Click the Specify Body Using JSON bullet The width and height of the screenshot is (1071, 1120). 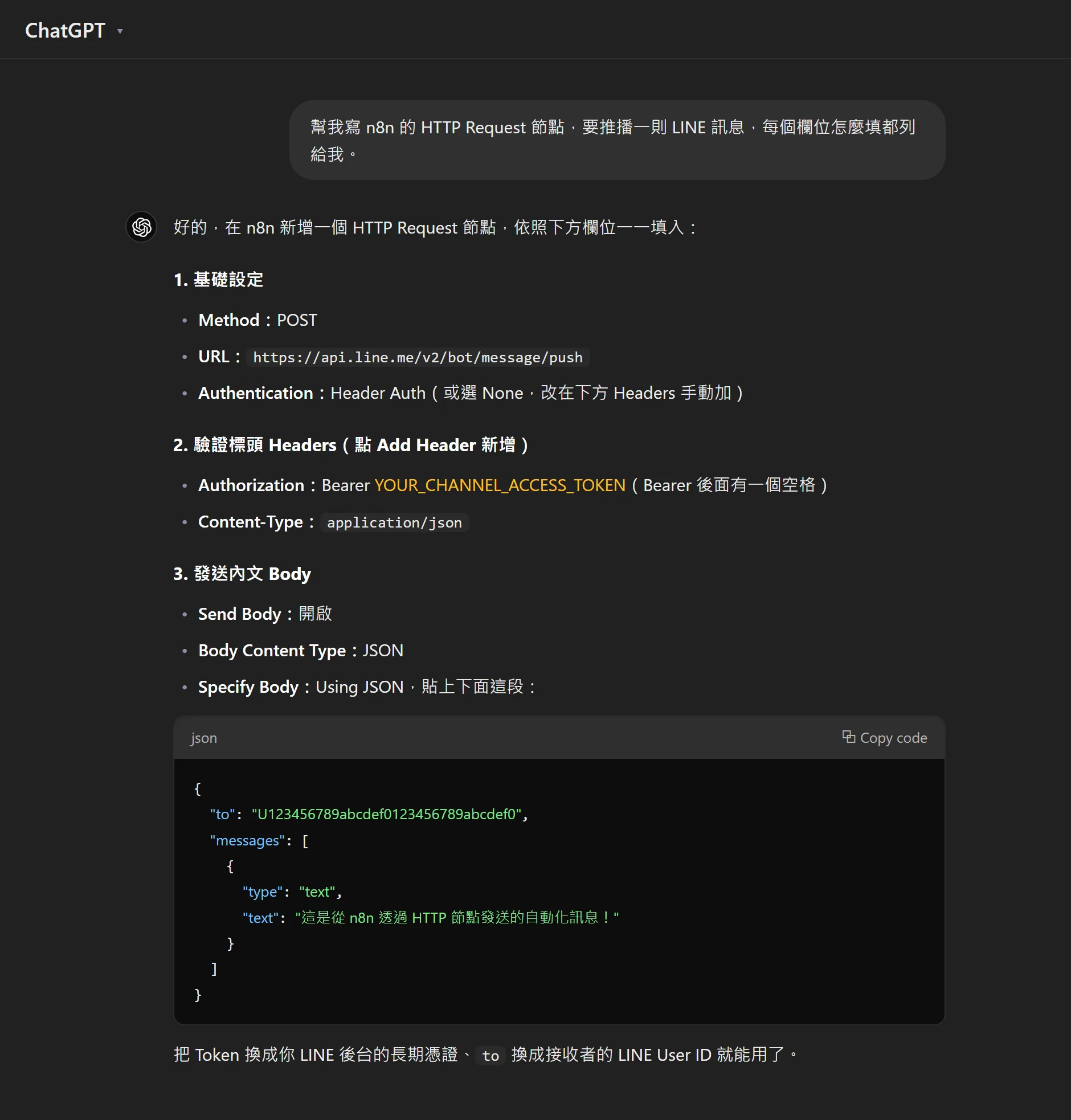tap(368, 686)
